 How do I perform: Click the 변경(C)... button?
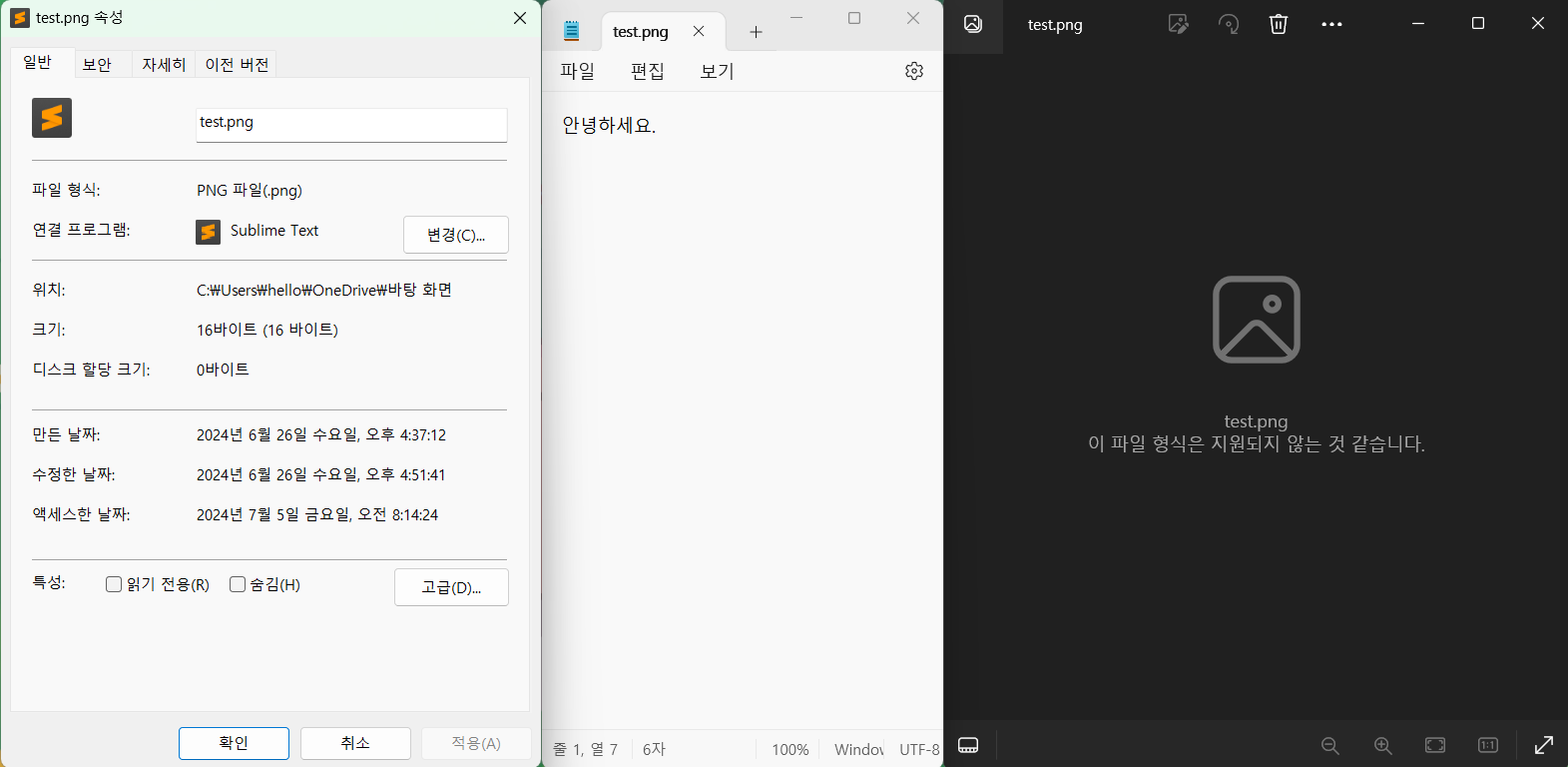456,235
